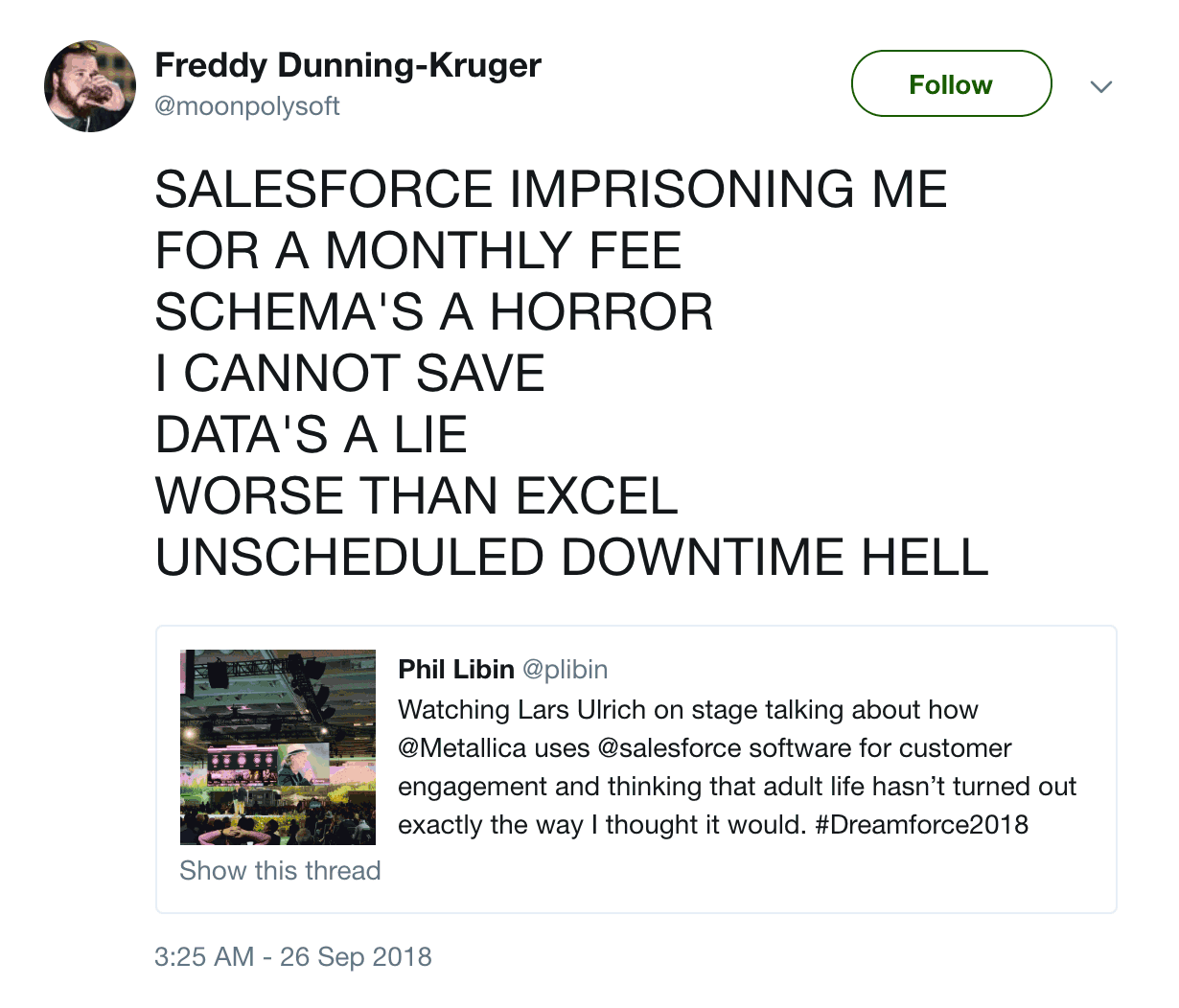Select the "DATA'S A LIE" line
The width and height of the screenshot is (1179, 1008).
coord(311,435)
